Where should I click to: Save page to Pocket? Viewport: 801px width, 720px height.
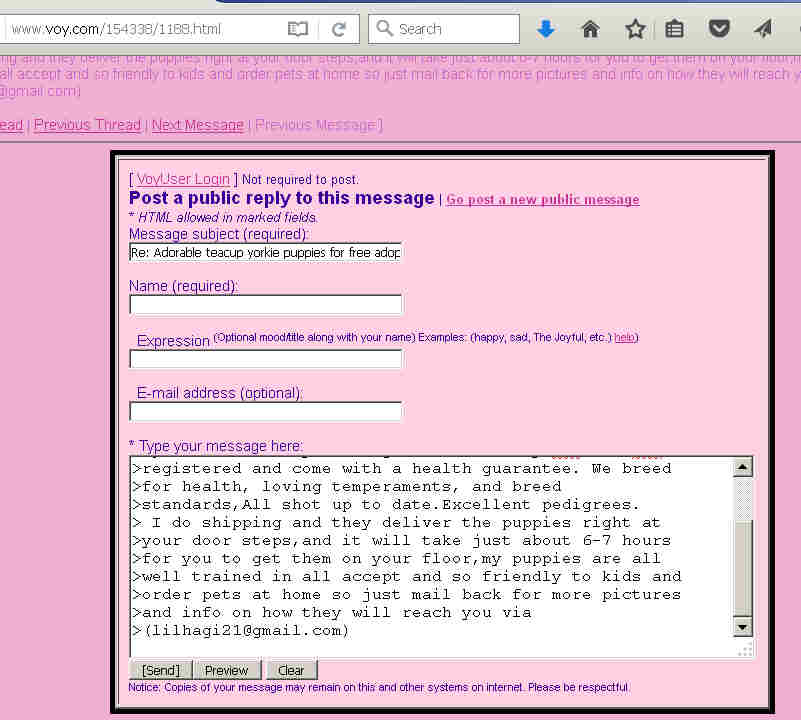(719, 29)
